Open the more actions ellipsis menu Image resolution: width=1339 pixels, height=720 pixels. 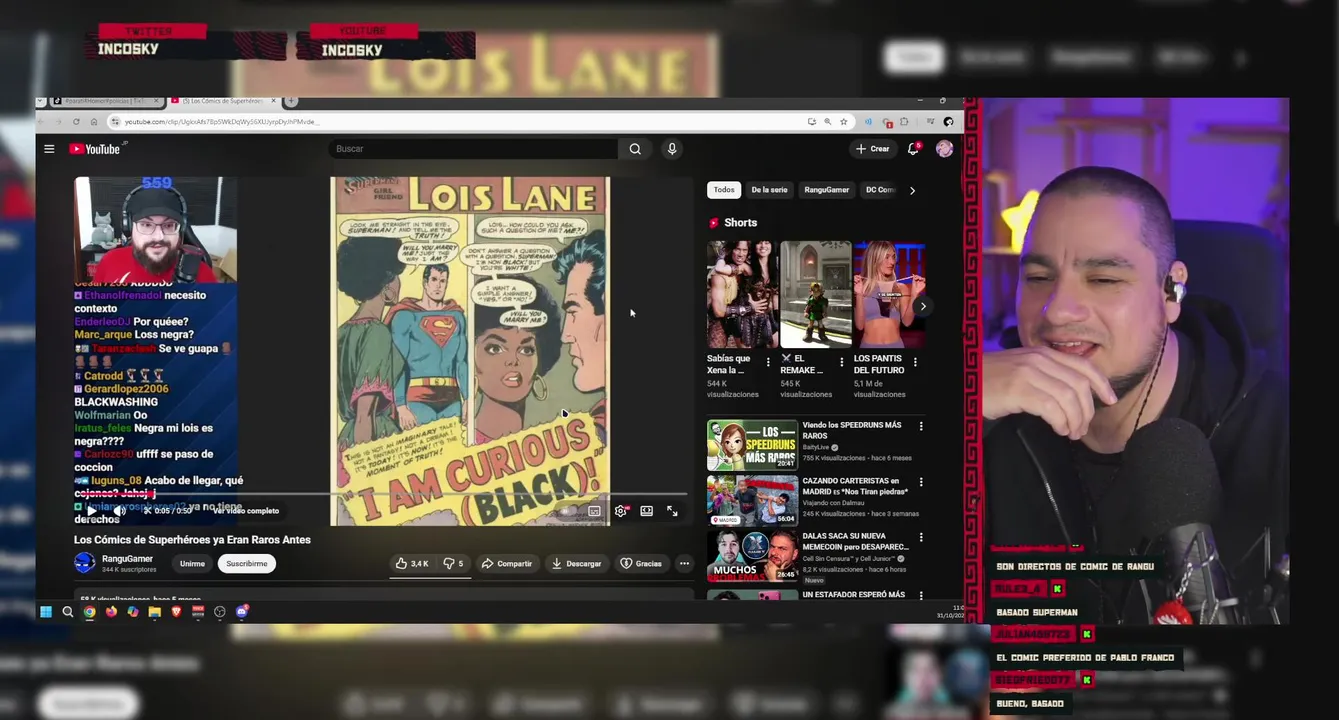pyautogui.click(x=684, y=563)
